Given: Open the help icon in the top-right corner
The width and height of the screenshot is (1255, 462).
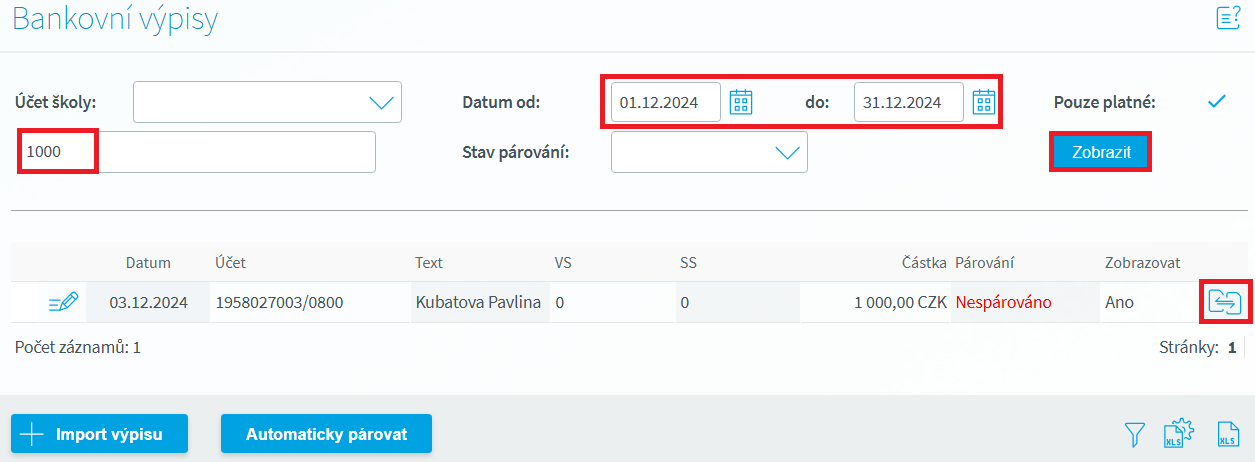Looking at the screenshot, I should pos(1227,17).
